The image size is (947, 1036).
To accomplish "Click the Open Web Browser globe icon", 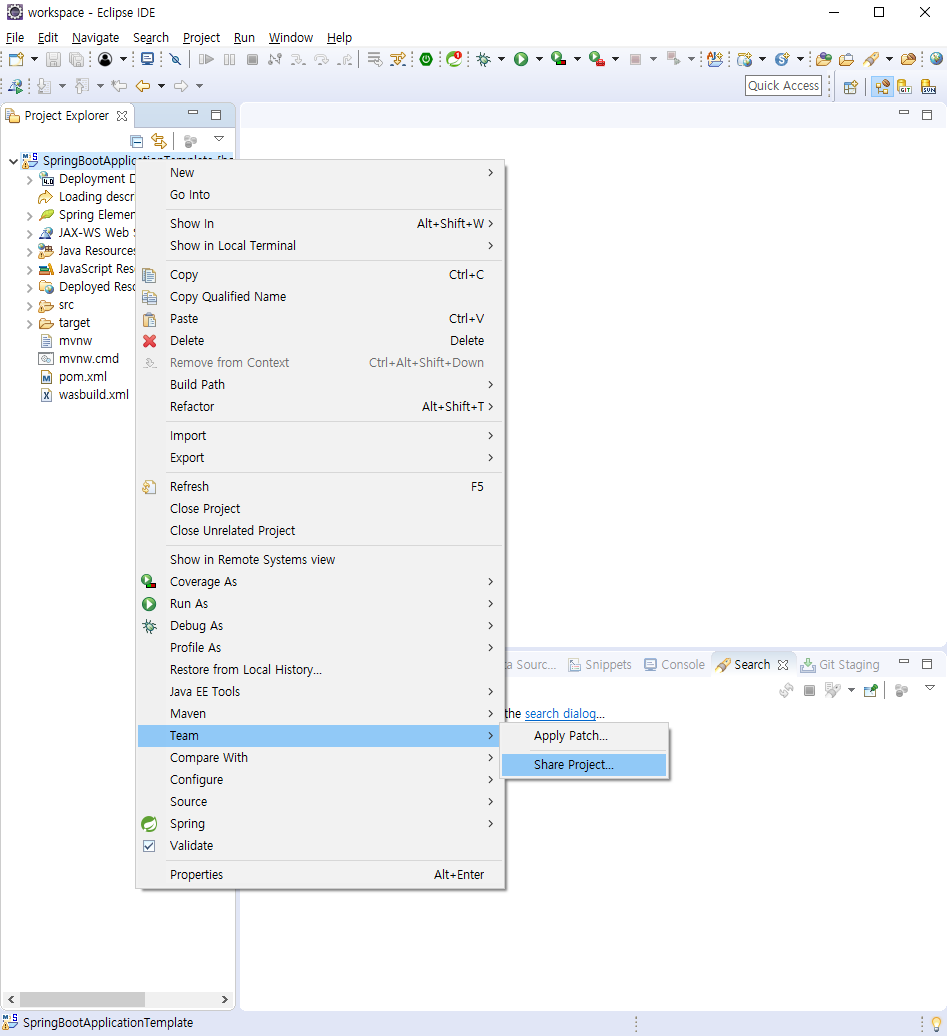I will point(936,59).
